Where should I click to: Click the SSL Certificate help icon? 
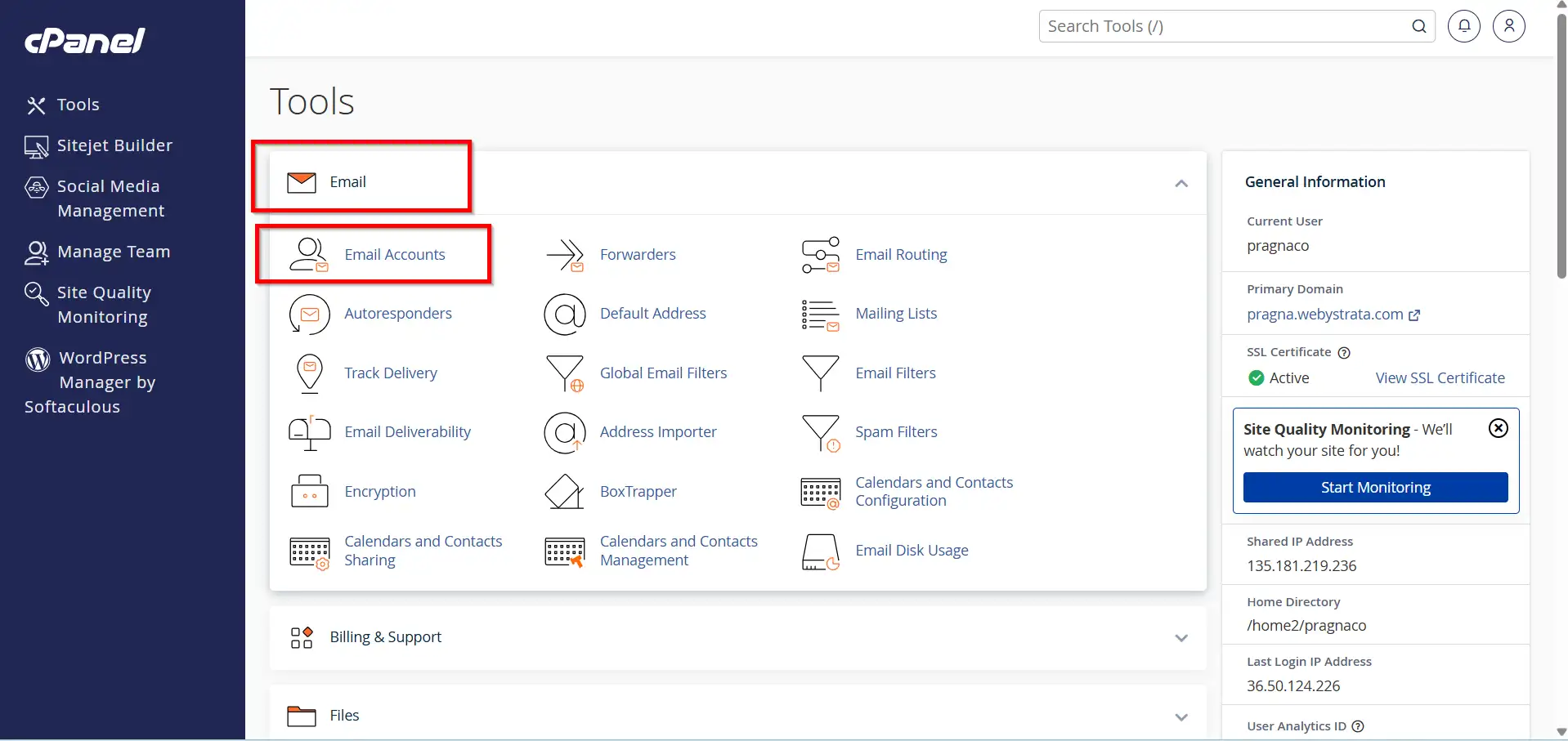coord(1344,353)
